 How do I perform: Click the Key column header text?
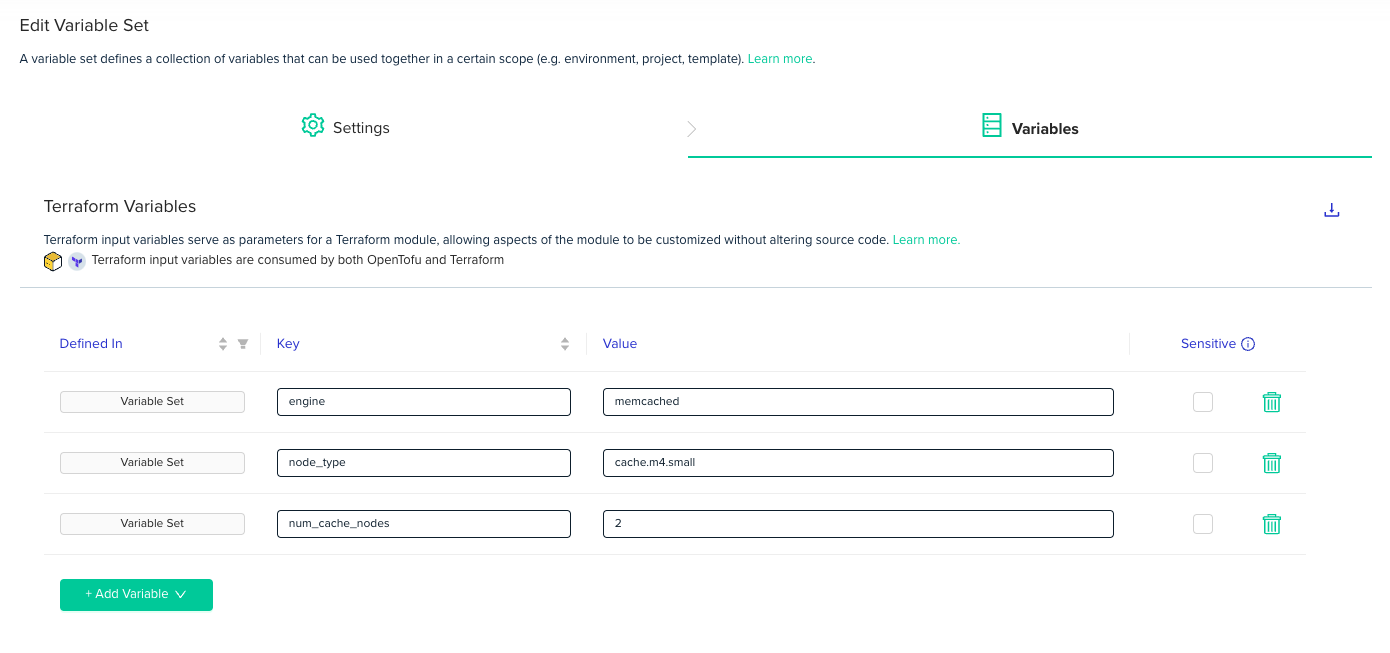click(288, 344)
